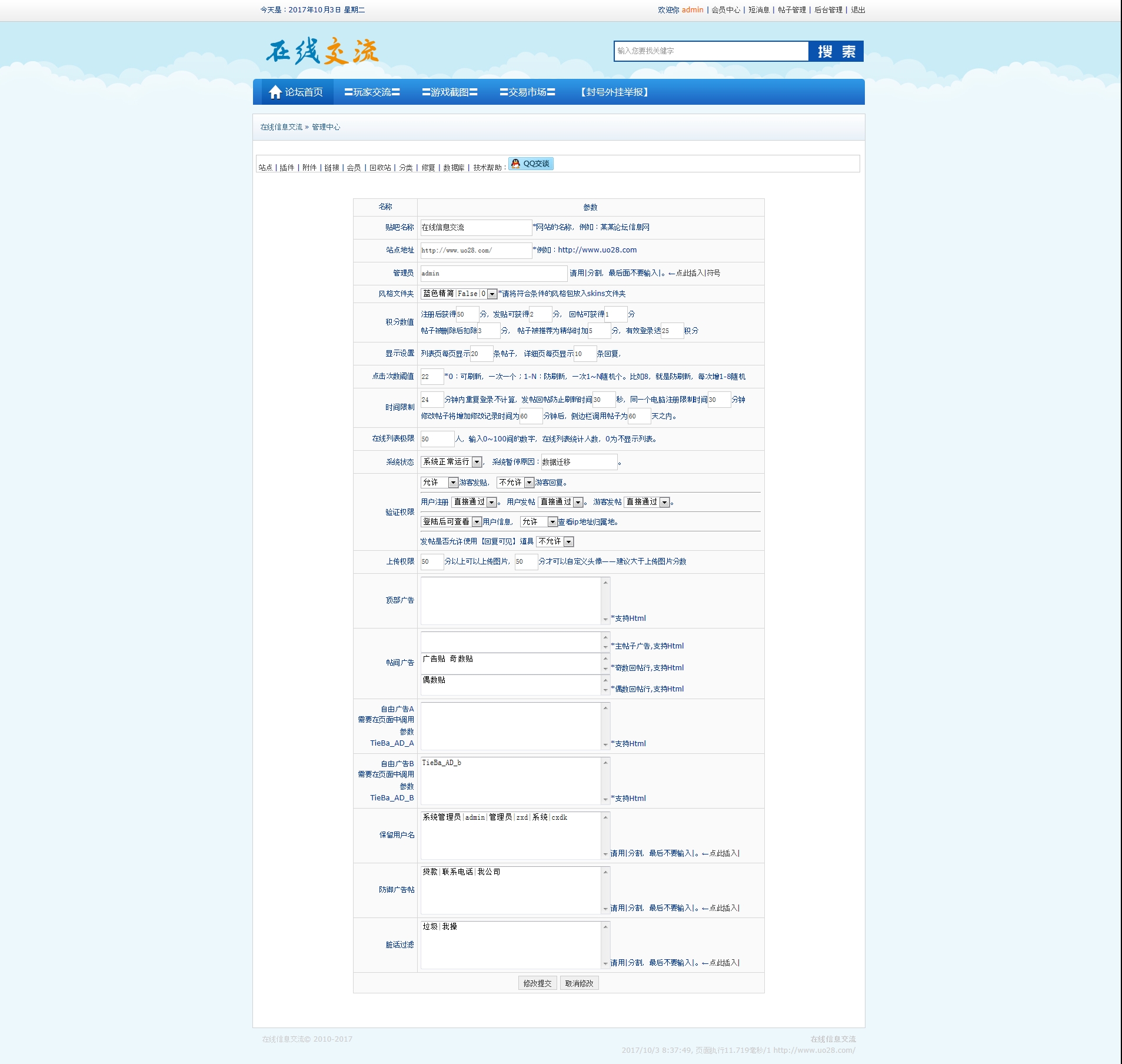Open the 风格文件夹 style dropdown

[x=459, y=294]
